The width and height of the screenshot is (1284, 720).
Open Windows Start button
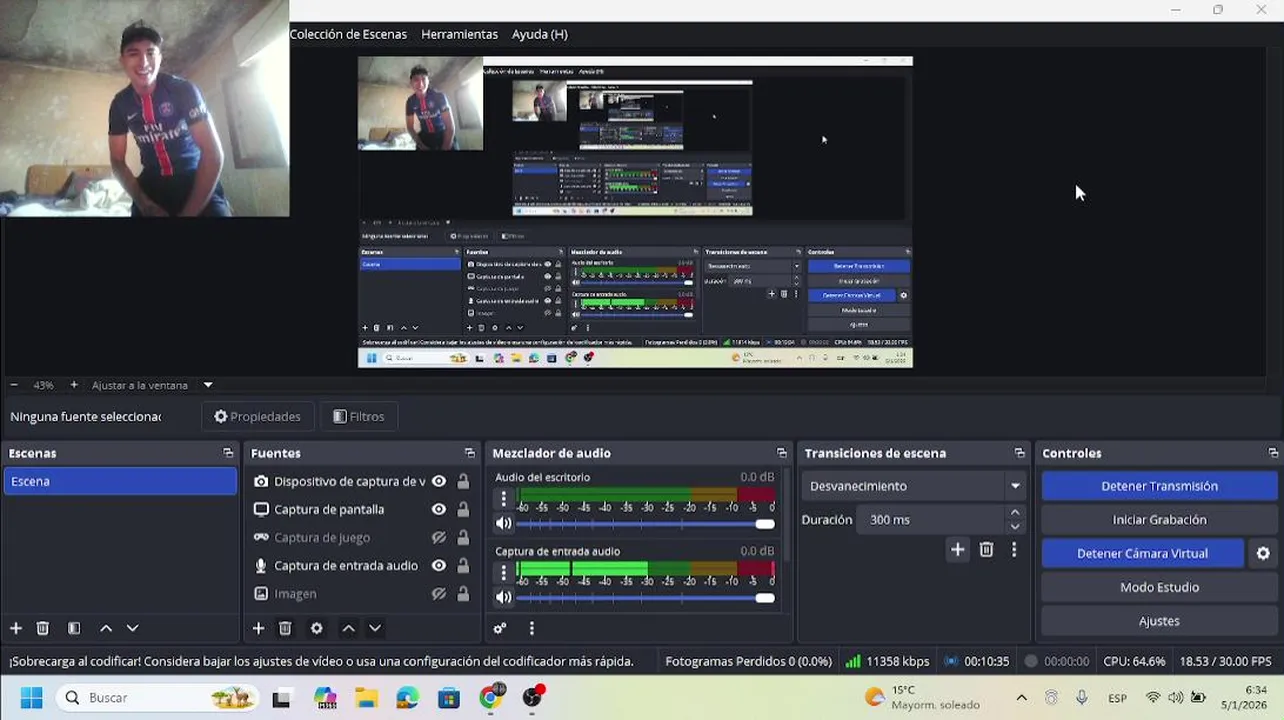pos(31,698)
